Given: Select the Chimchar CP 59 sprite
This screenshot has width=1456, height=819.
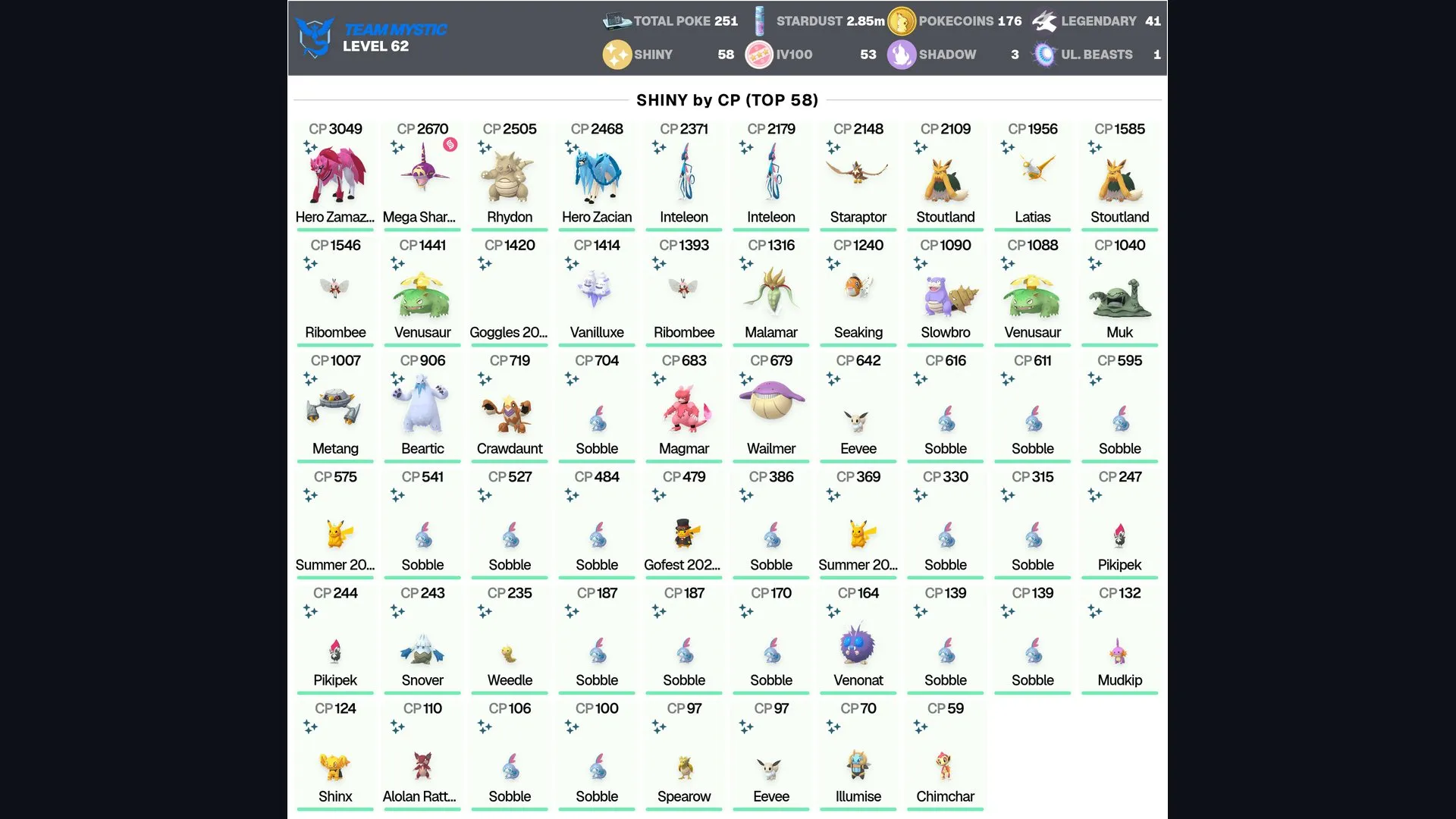Looking at the screenshot, I should tap(945, 766).
